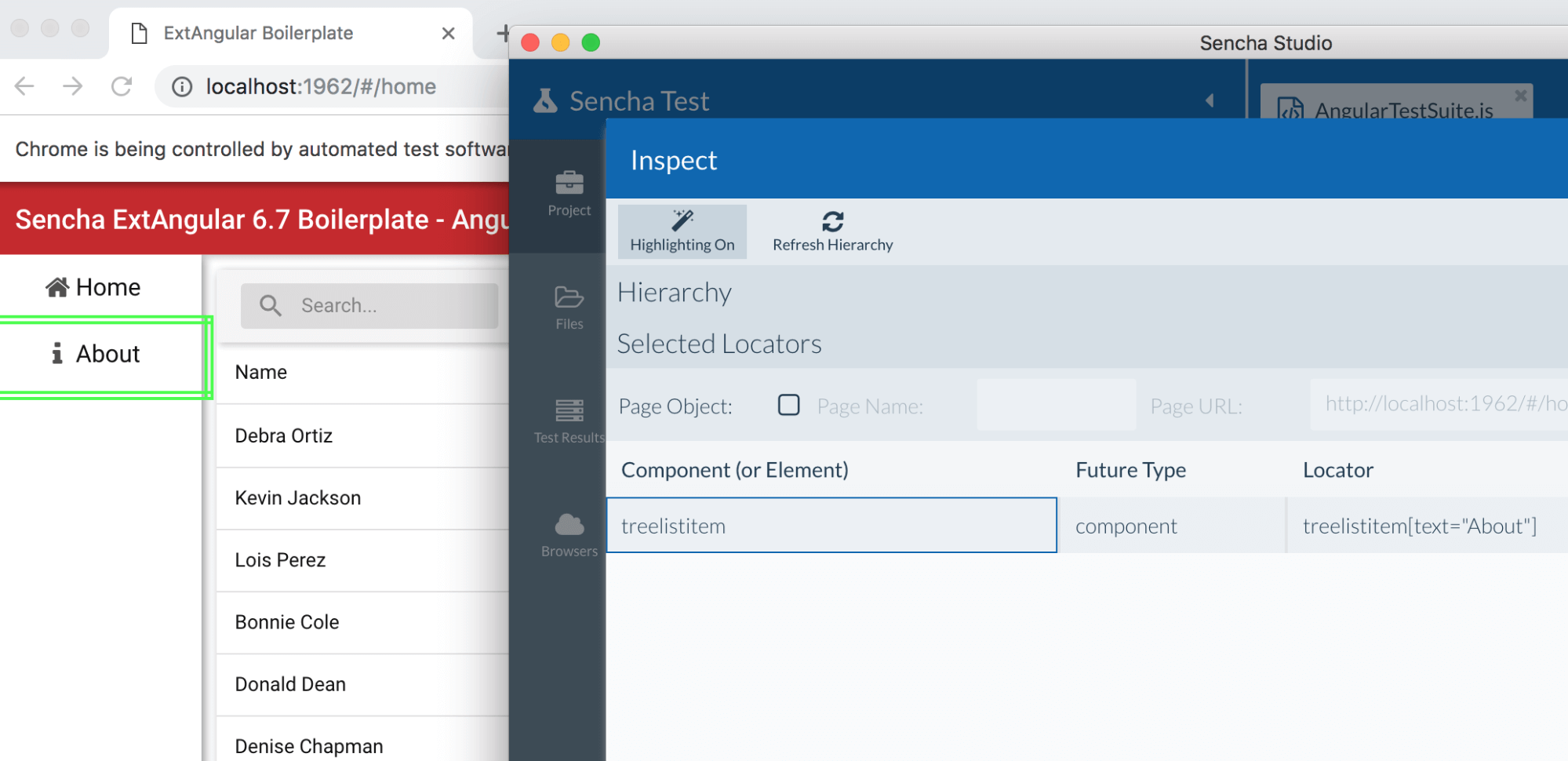Click the Sencha Test flask logo
The height and width of the screenshot is (761, 1568).
click(x=545, y=100)
